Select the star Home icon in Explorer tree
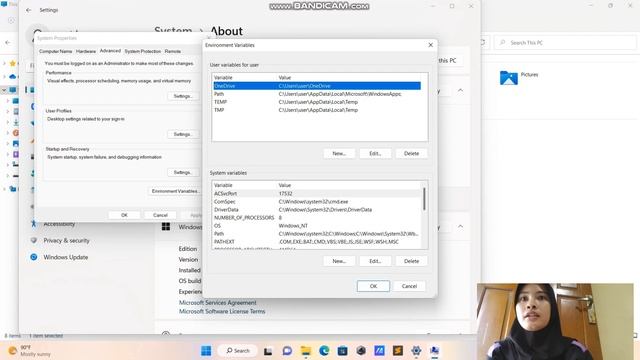The width and height of the screenshot is (640, 360). click(13, 63)
